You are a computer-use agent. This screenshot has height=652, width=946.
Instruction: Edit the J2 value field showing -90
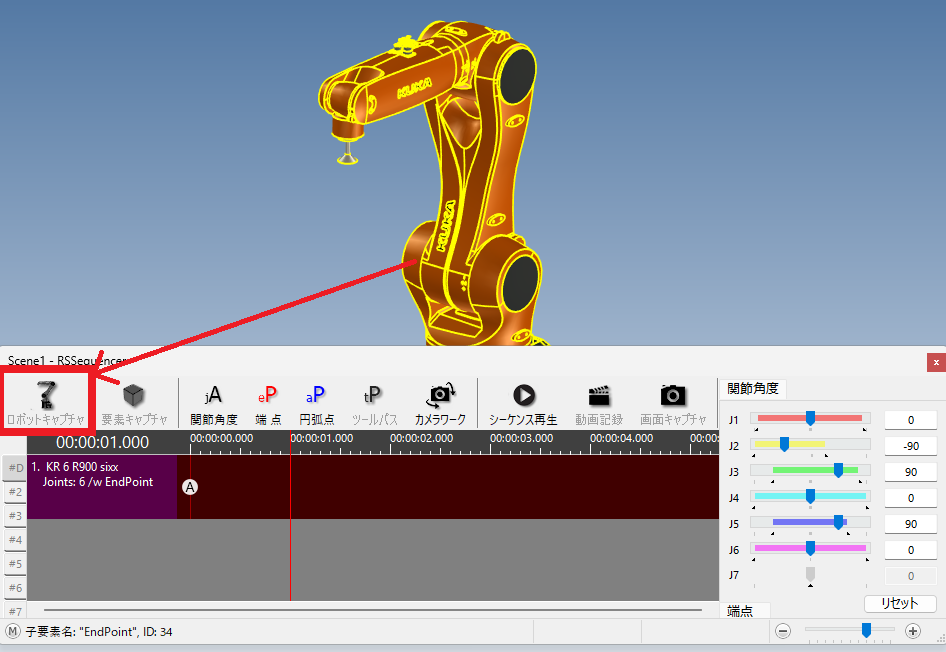(911, 446)
